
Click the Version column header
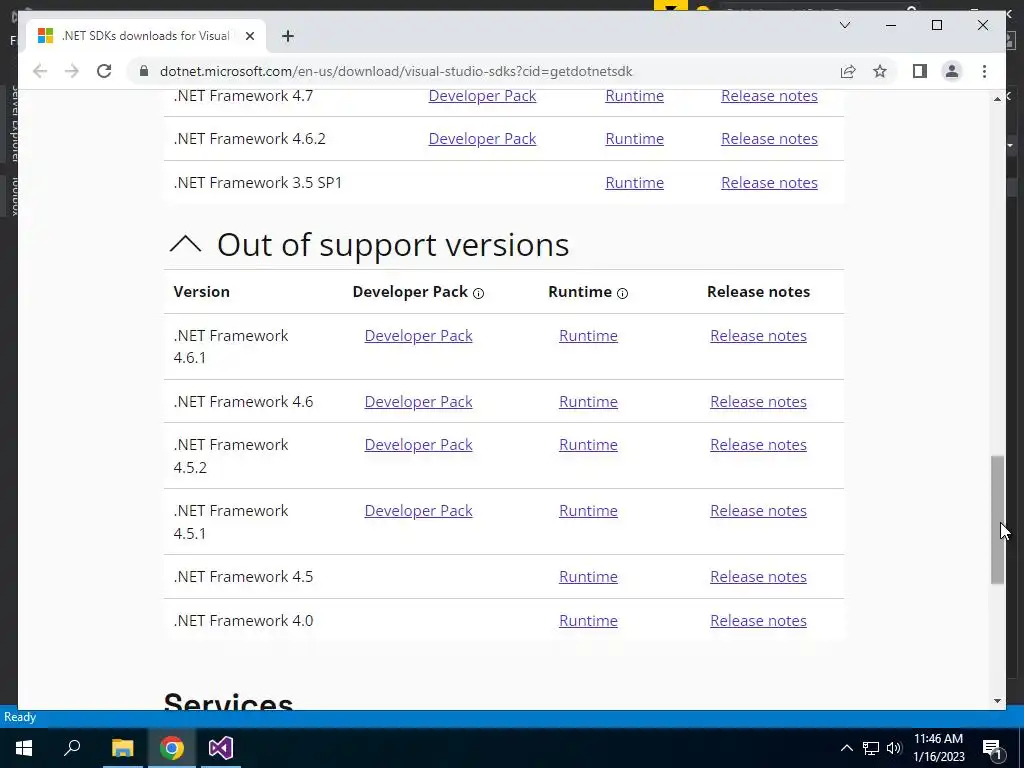201,291
